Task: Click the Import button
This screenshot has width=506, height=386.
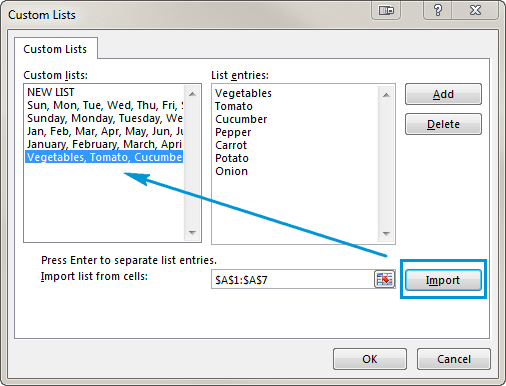Action: coord(443,280)
